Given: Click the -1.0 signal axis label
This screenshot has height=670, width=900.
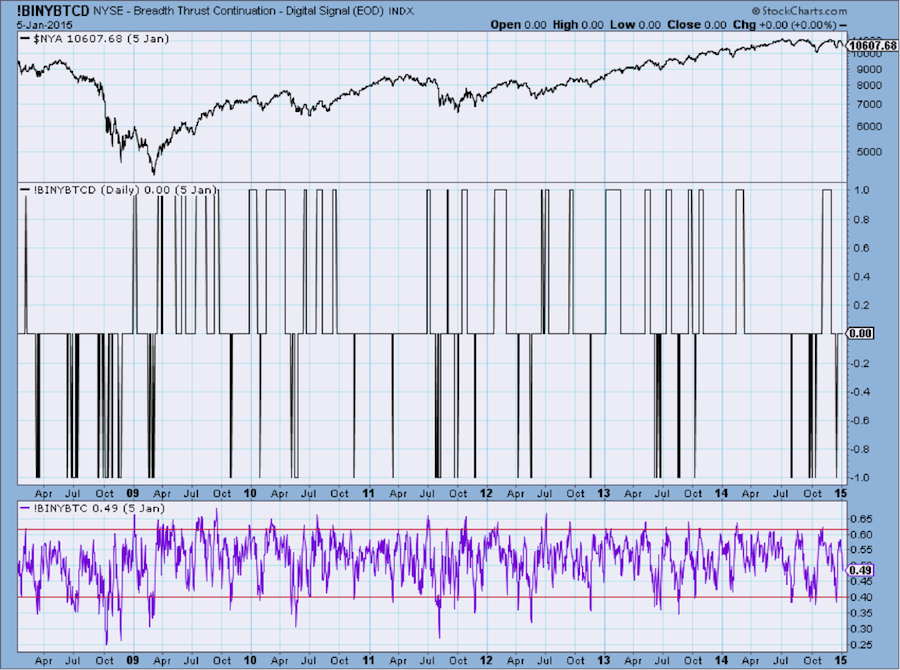Looking at the screenshot, I should pos(861,478).
